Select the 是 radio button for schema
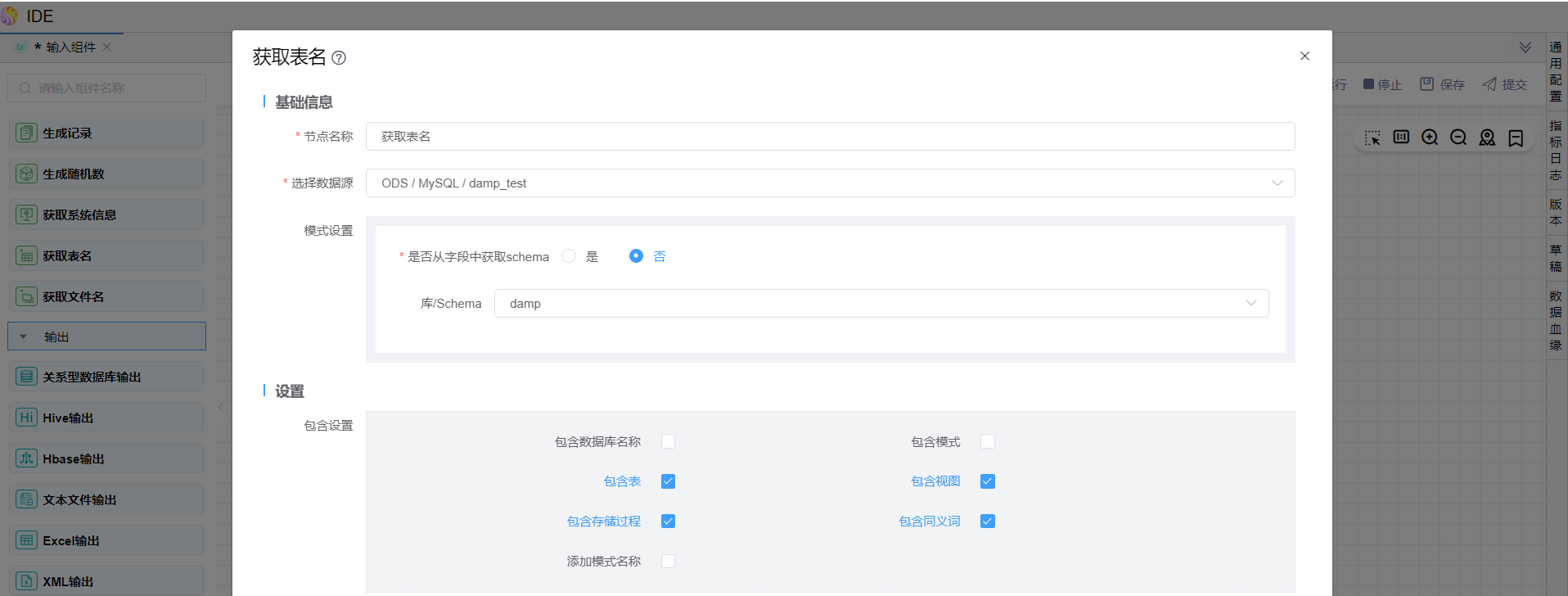Screen dimensions: 1568x596 (569, 256)
